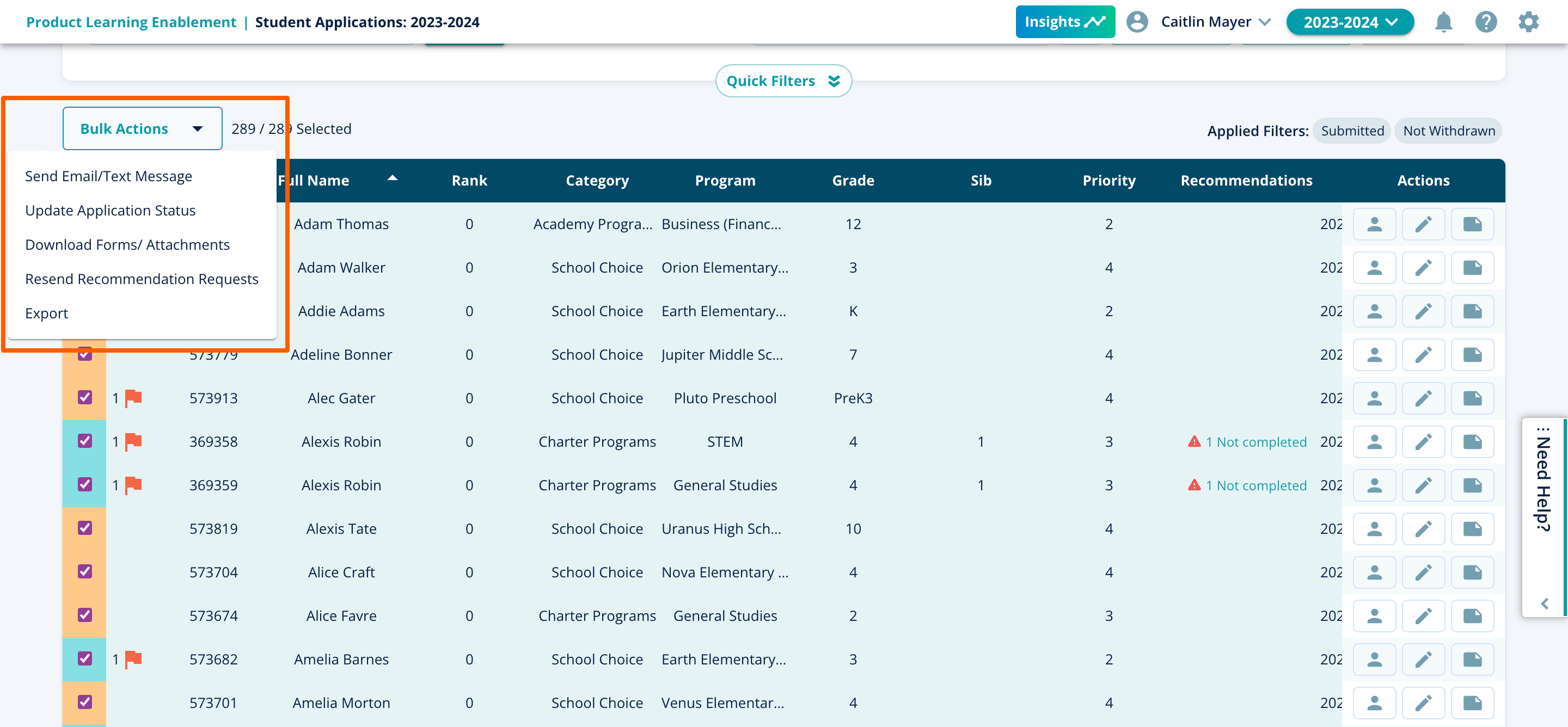Image resolution: width=1568 pixels, height=727 pixels.
Task: Open the 2023-2024 year selector
Action: 1350,22
